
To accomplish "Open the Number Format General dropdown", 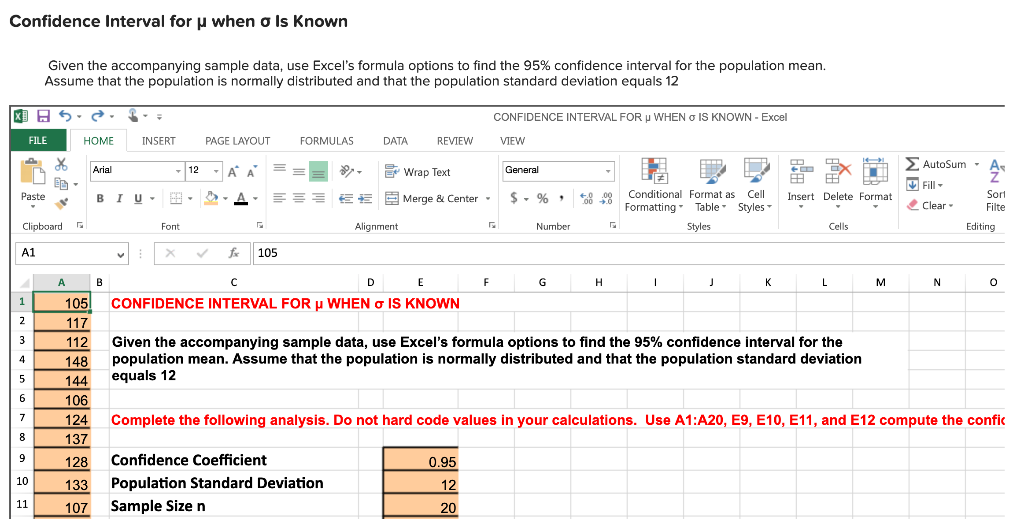I will coord(608,171).
